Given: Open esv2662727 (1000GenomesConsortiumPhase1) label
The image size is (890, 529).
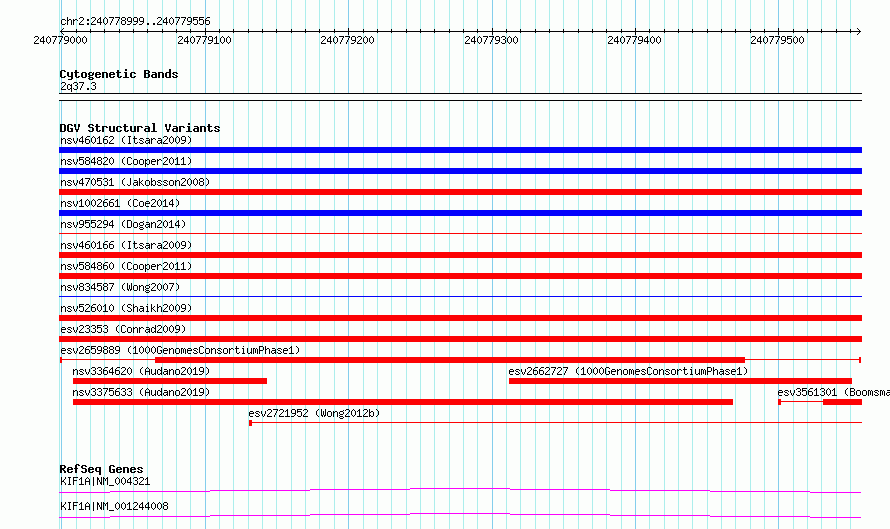Looking at the screenshot, I should (628, 371).
